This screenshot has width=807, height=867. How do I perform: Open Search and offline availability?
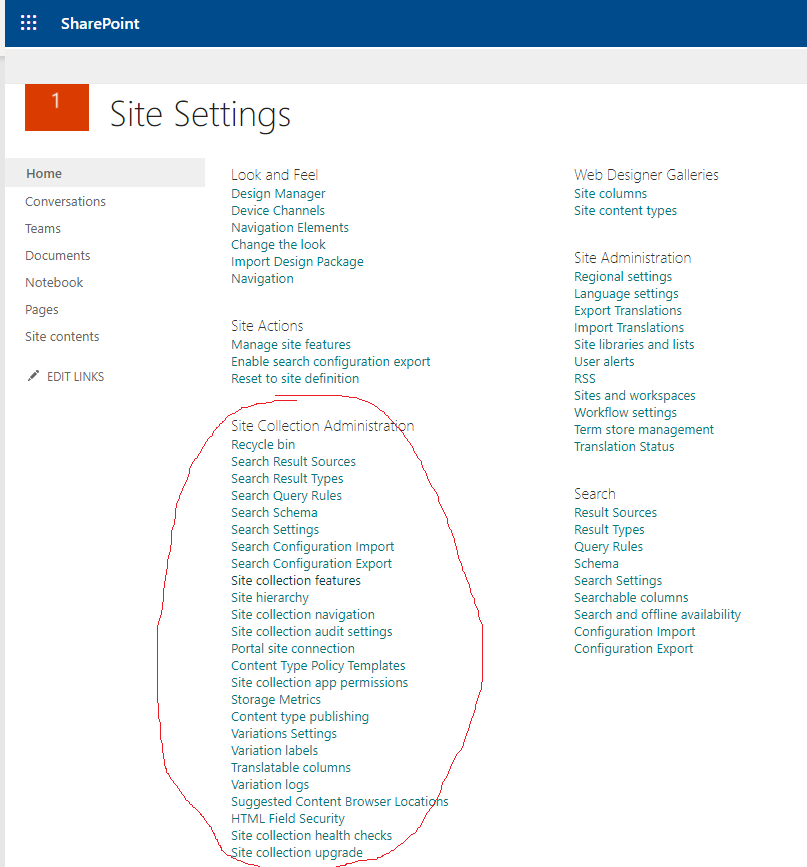pyautogui.click(x=658, y=615)
